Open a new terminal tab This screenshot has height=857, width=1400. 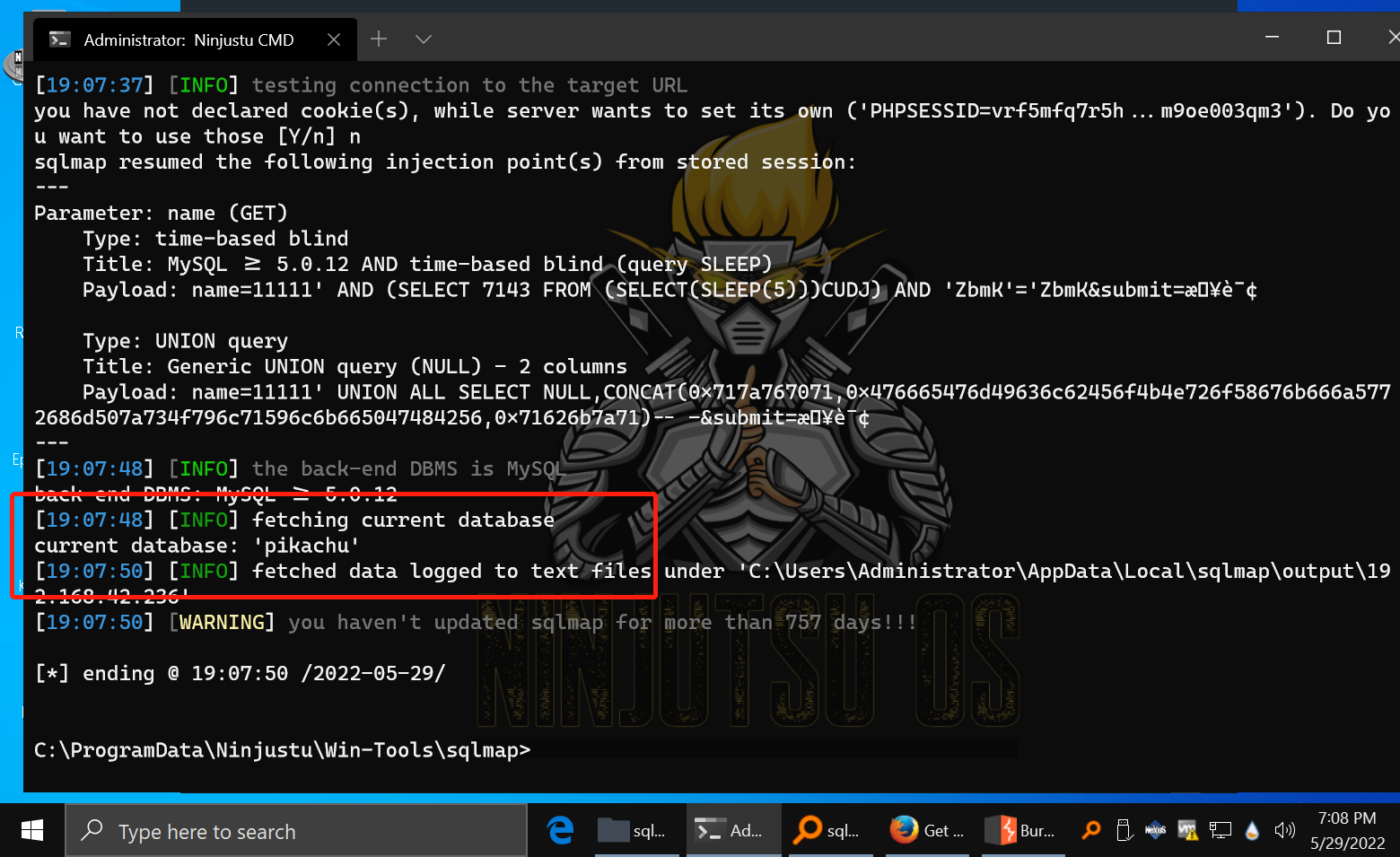379,39
